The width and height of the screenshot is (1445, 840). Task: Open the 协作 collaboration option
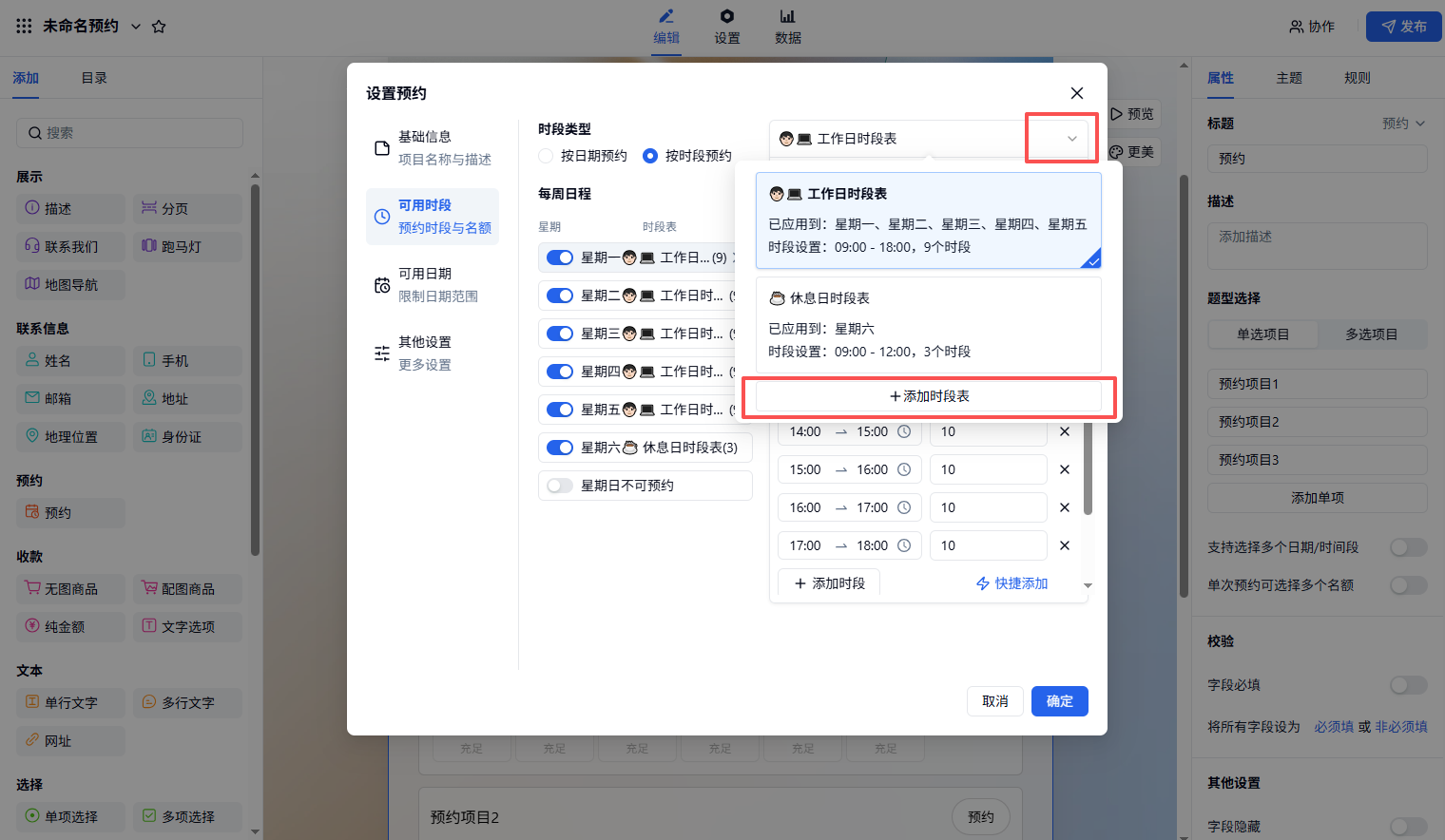click(x=1312, y=27)
